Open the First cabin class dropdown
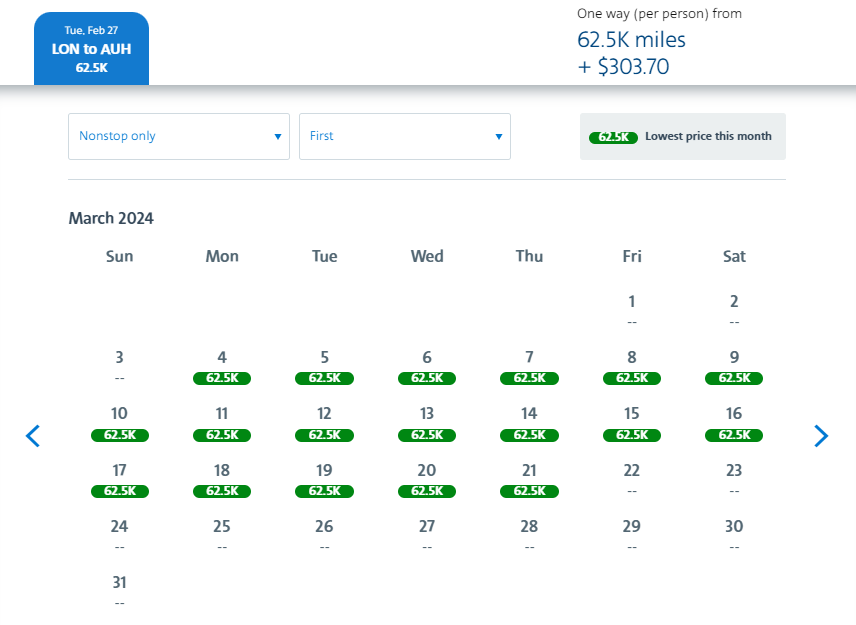This screenshot has width=856, height=625. (404, 136)
